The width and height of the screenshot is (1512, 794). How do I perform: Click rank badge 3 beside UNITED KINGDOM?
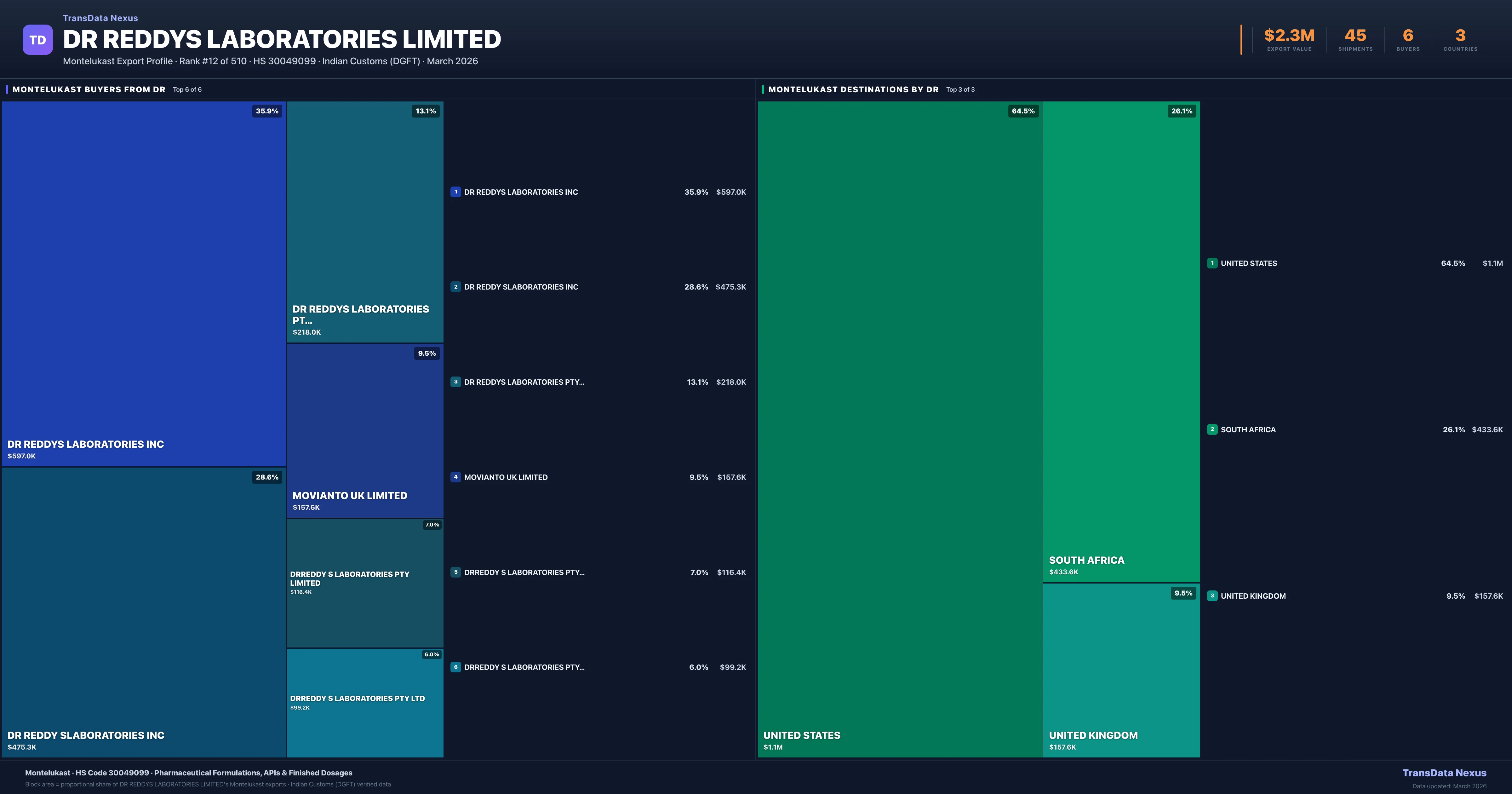(x=1212, y=595)
